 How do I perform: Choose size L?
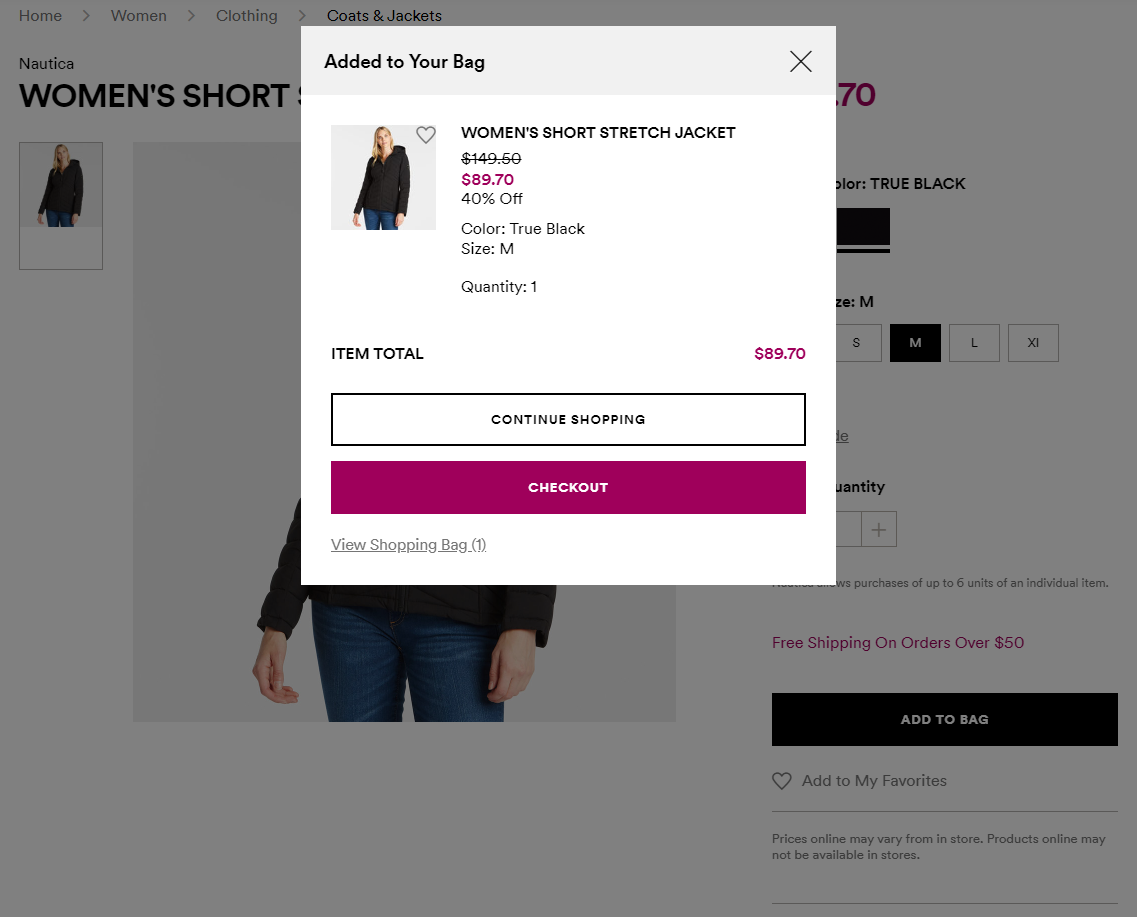(974, 343)
